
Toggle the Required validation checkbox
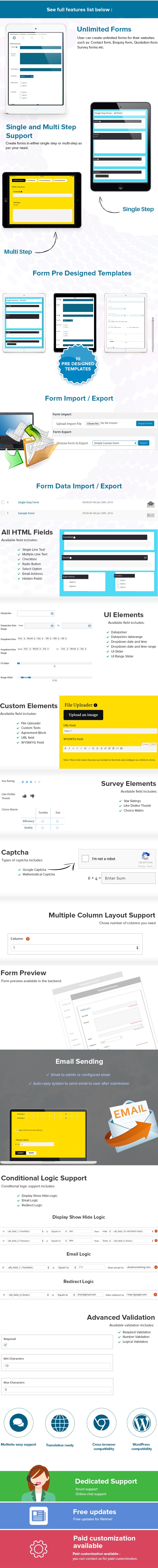[x=5, y=1345]
